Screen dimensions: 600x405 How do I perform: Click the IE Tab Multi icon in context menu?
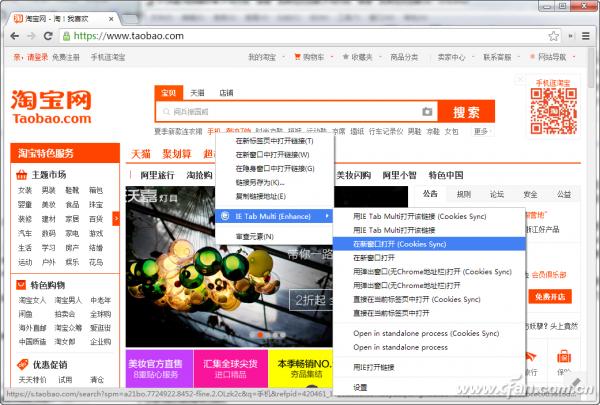point(225,216)
